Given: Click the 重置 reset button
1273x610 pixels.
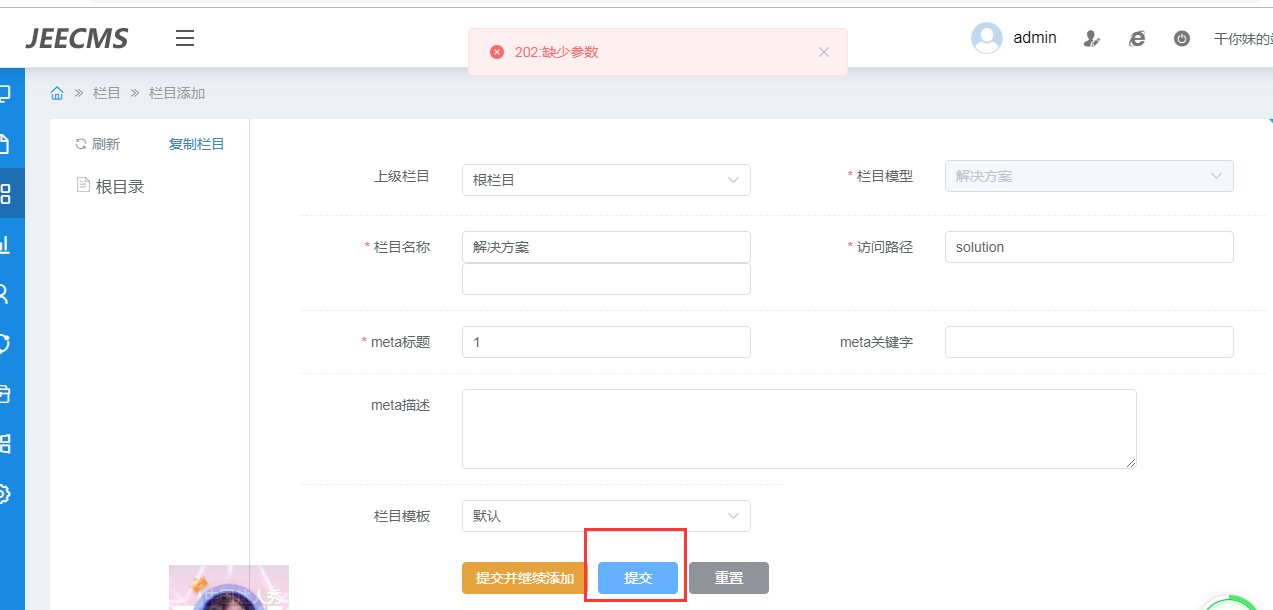Looking at the screenshot, I should coord(729,578).
